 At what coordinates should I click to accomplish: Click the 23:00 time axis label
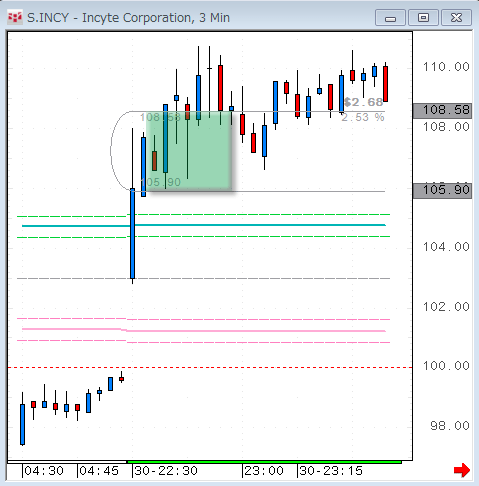pyautogui.click(x=264, y=471)
